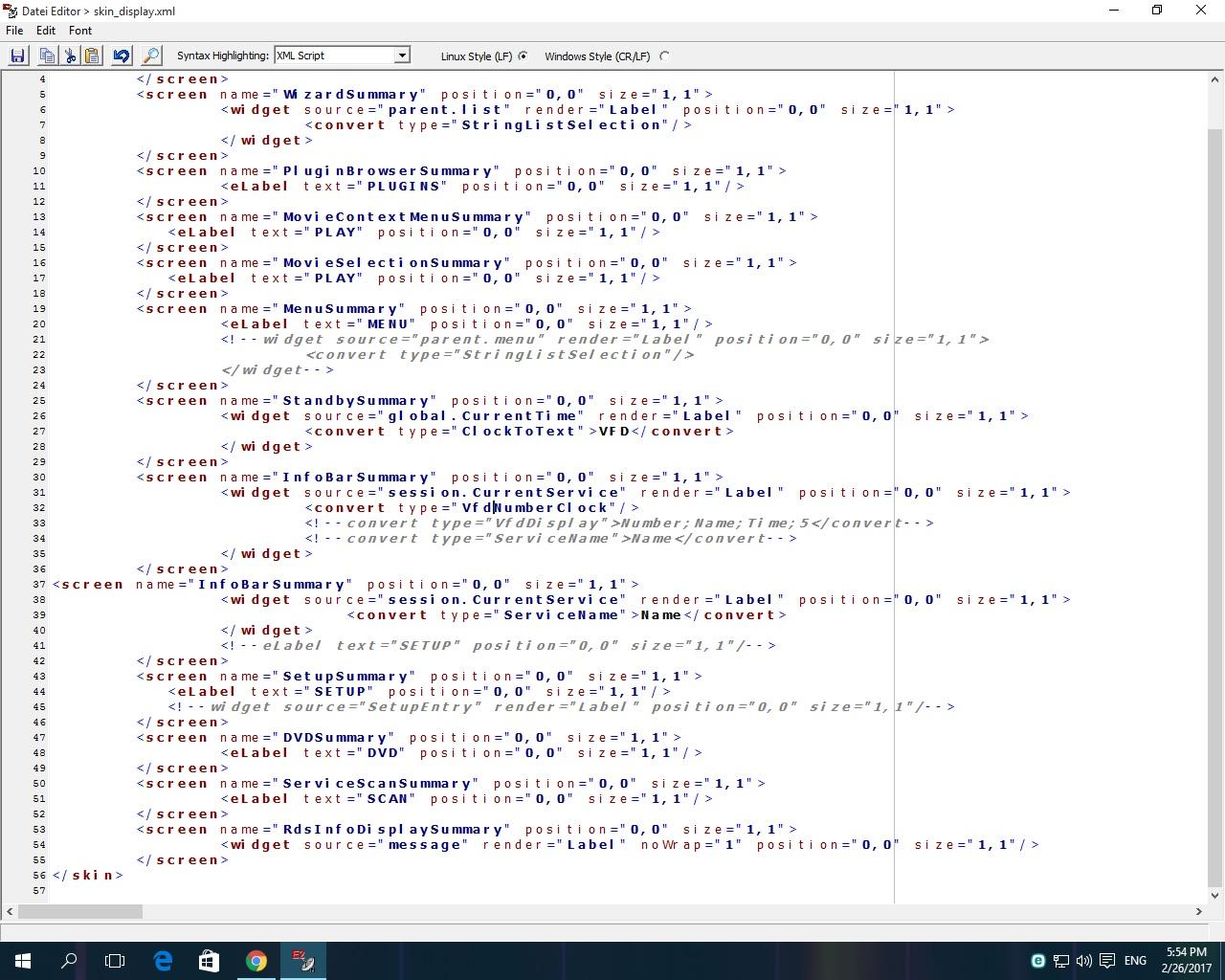Launch Microsoft Edge from taskbar
The image size is (1225, 980).
click(x=163, y=961)
